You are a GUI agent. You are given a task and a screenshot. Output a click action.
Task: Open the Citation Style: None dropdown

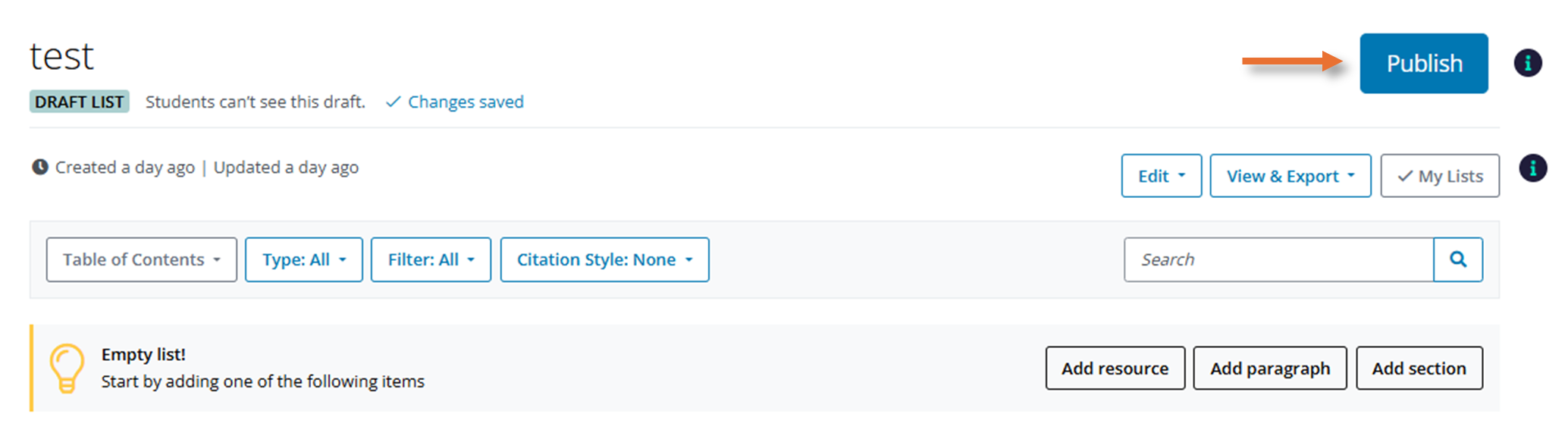coord(605,259)
